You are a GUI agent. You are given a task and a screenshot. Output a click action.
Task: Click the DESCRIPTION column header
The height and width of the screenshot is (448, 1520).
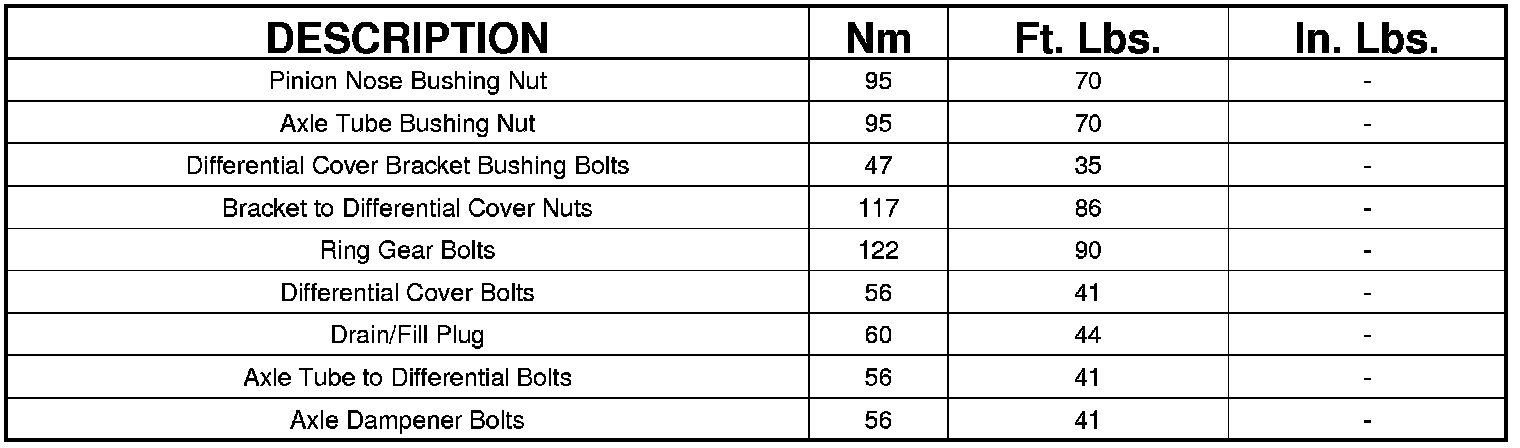point(407,38)
